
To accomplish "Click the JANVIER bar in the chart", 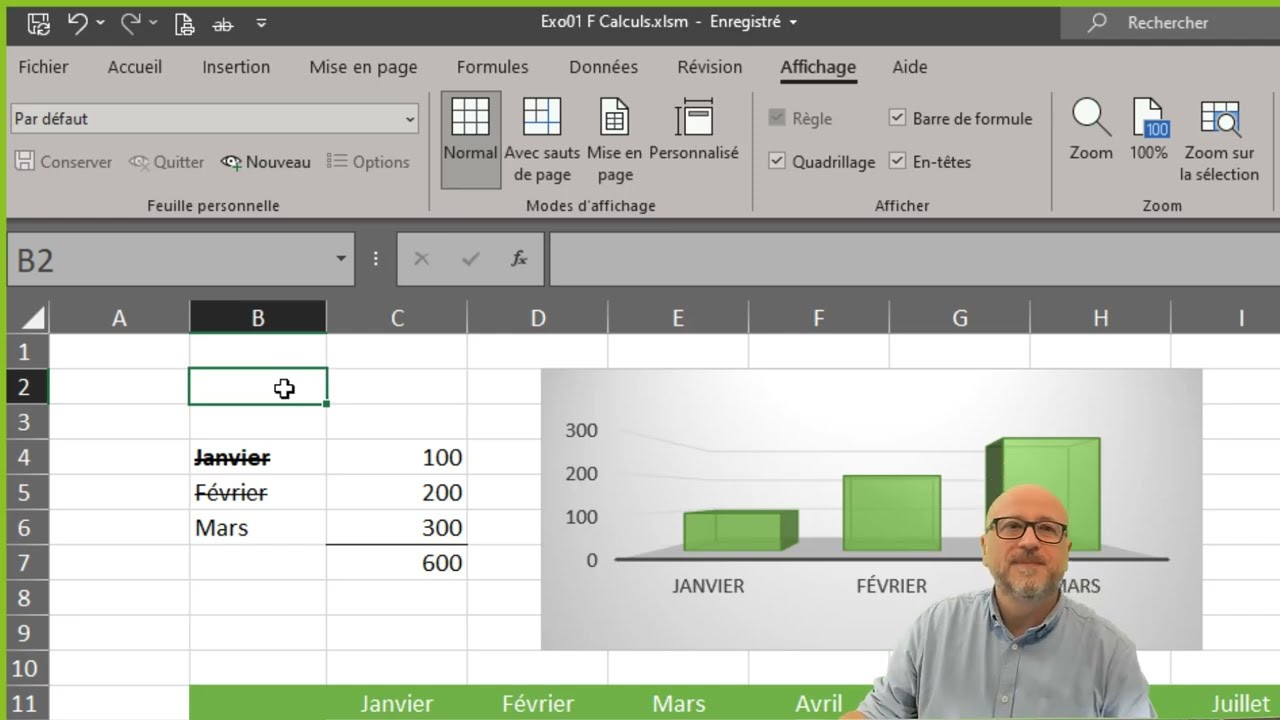I will (740, 530).
